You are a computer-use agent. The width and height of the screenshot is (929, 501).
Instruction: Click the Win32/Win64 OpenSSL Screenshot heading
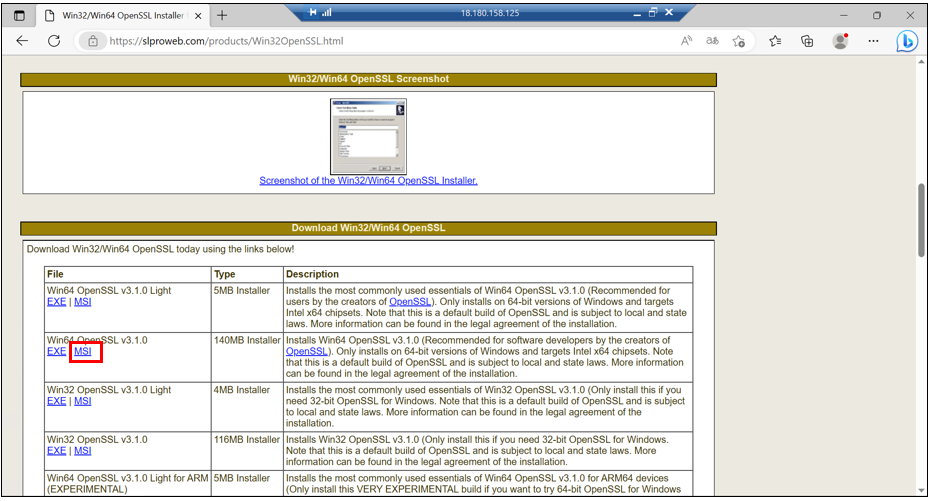(368, 79)
